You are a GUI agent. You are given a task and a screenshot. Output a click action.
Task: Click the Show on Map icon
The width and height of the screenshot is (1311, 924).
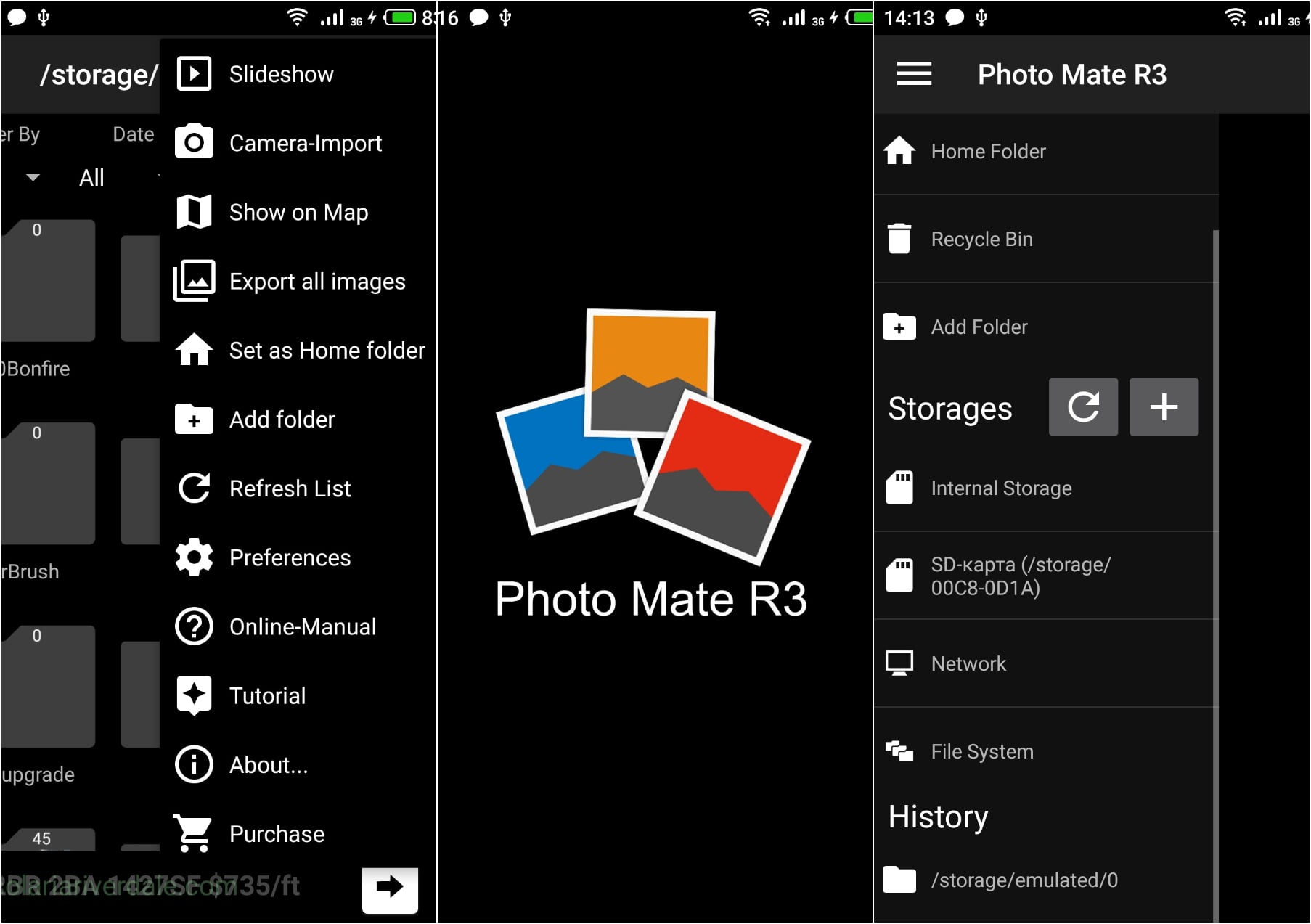point(194,212)
